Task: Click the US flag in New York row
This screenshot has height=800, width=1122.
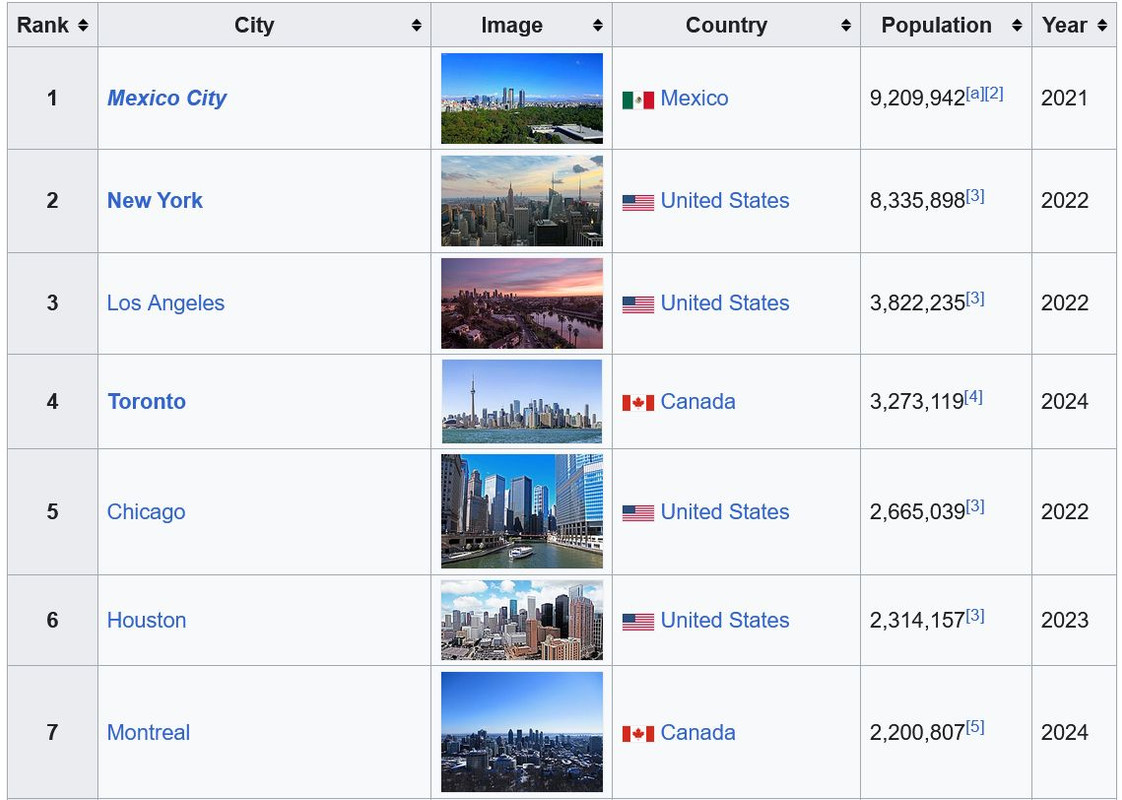Action: coord(638,201)
